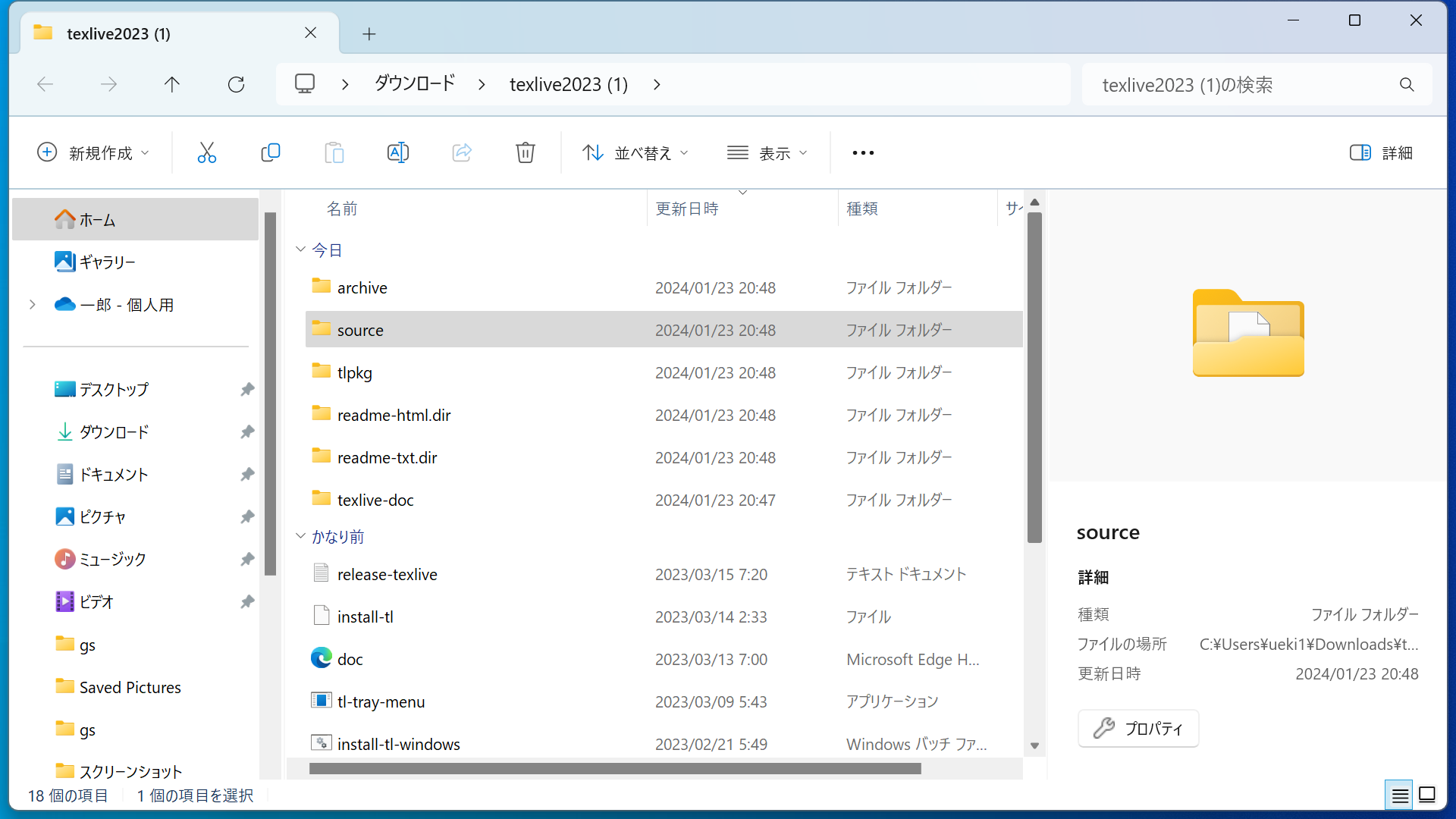1456x819 pixels.
Task: Click the horizontal scrollbar in file list
Action: pyautogui.click(x=614, y=769)
